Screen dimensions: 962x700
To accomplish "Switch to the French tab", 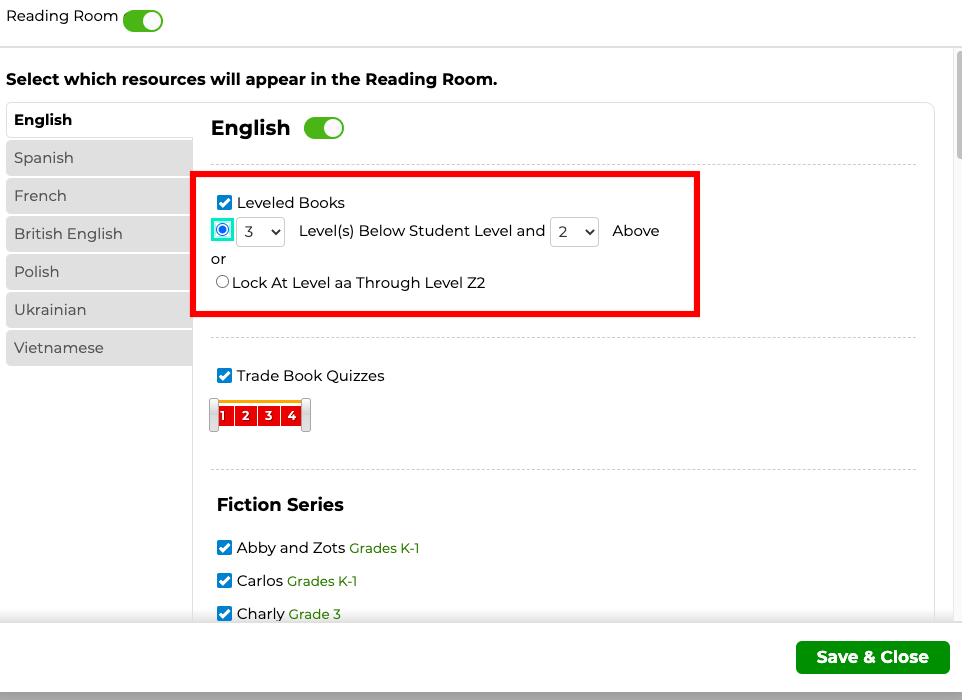I will pos(99,196).
